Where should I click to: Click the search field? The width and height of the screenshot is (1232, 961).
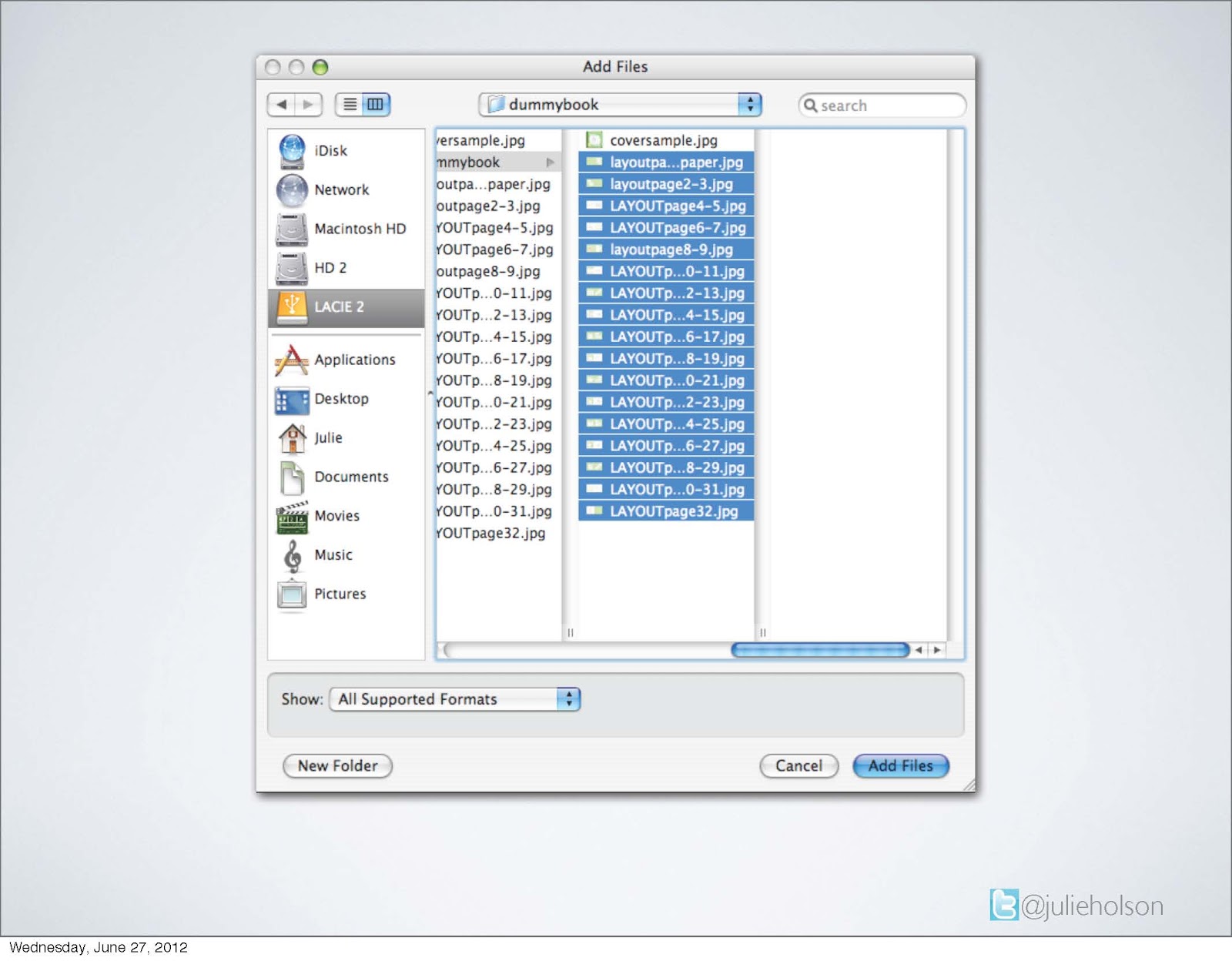[x=882, y=105]
